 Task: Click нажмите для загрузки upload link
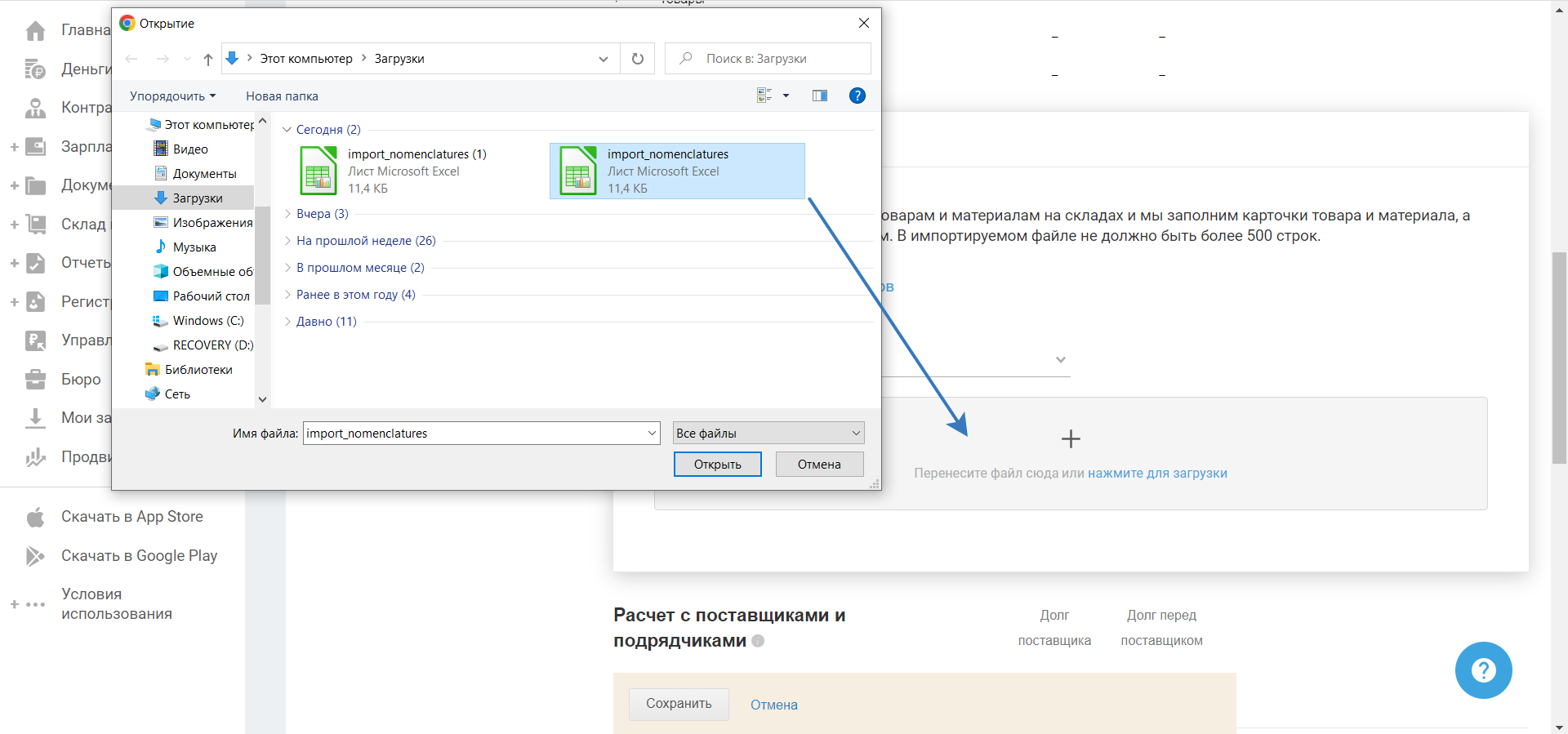(1157, 474)
